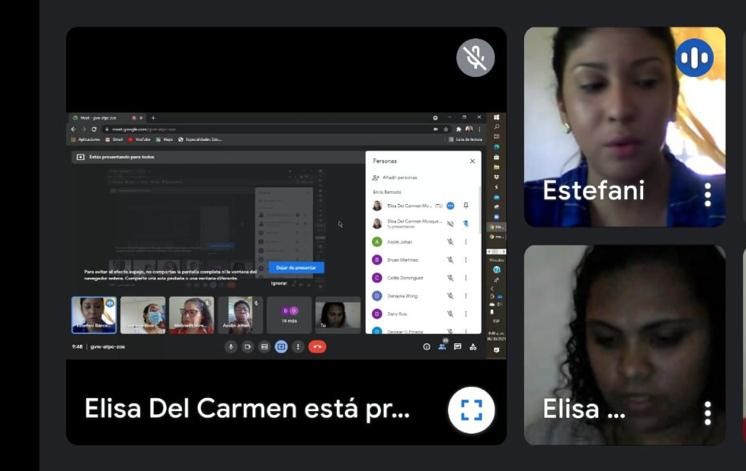Viewport: 746px width, 471px height.
Task: Open the chat icon in Meet toolbar
Action: click(457, 347)
